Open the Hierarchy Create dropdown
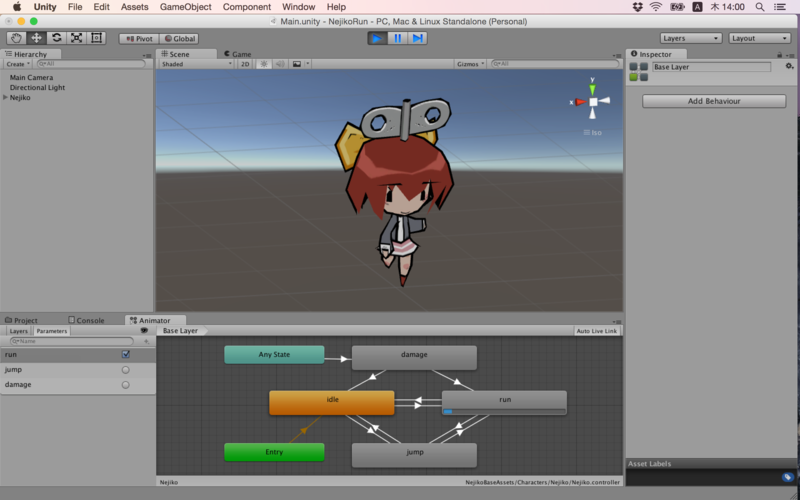 [18, 64]
